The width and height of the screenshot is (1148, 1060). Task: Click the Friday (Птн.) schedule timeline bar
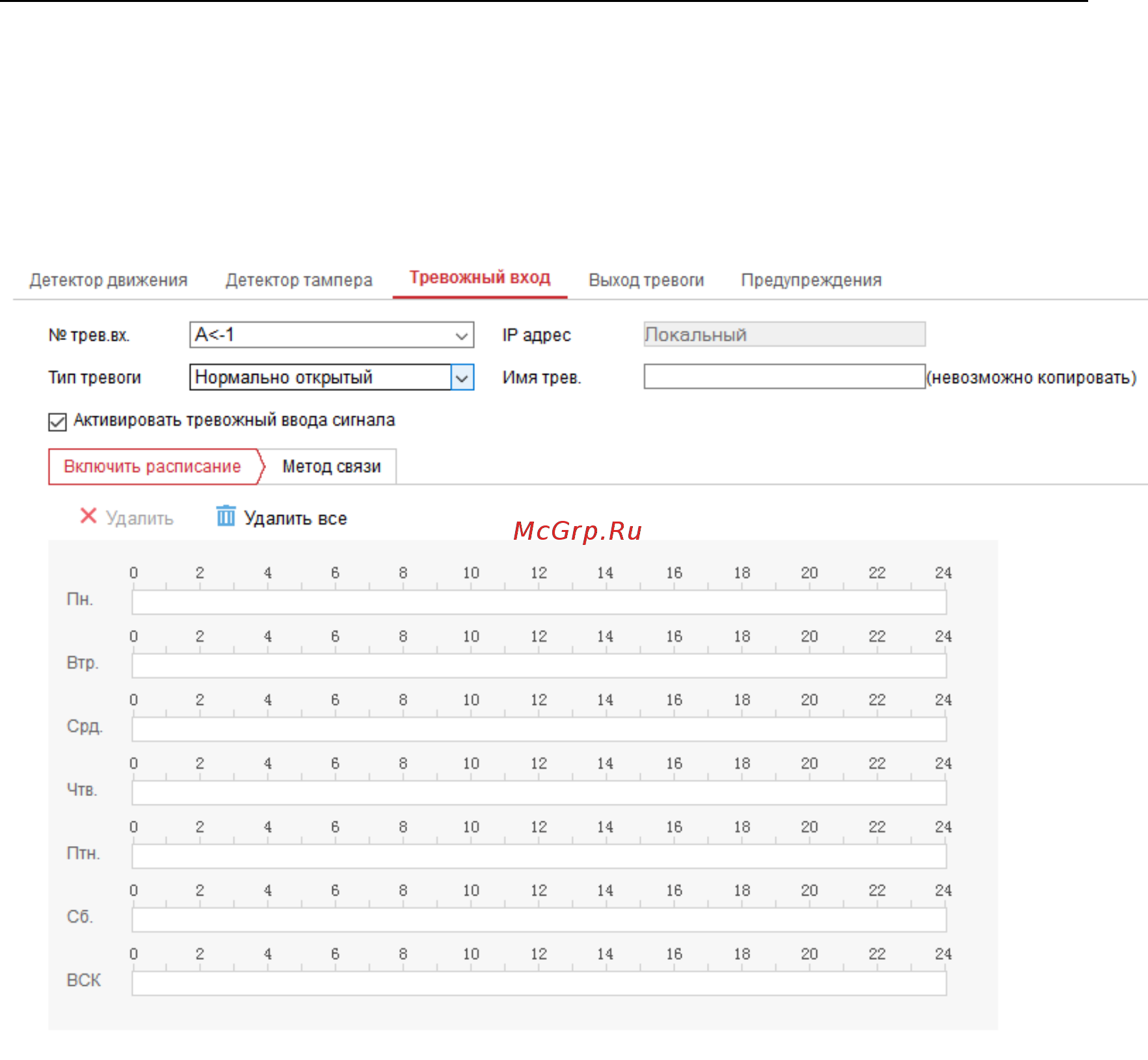click(539, 856)
